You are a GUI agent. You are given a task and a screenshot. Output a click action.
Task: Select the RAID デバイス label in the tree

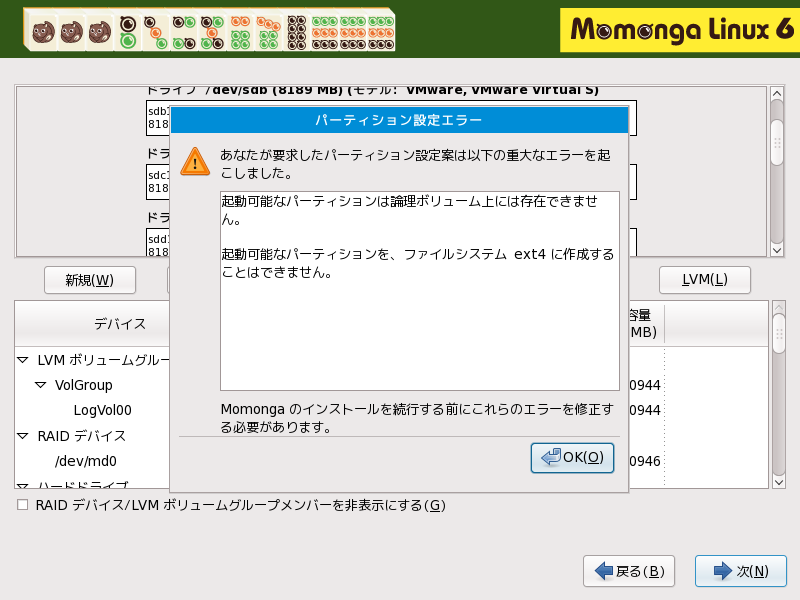click(82, 436)
